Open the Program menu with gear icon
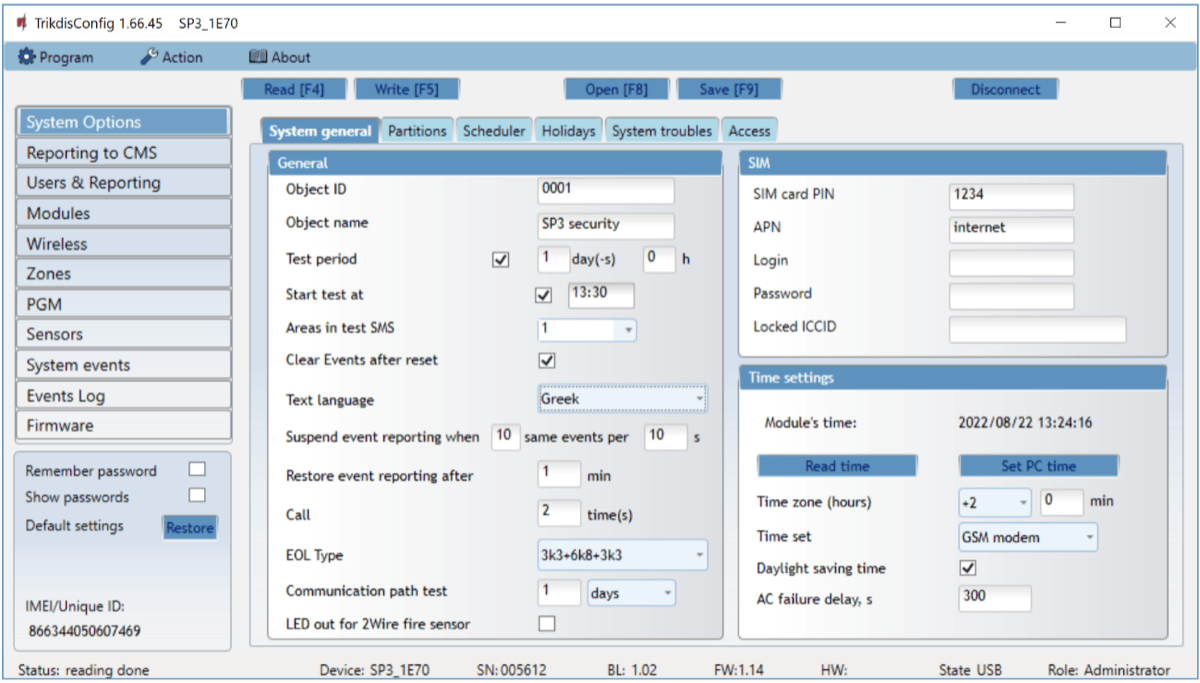The image size is (1200, 683). pos(56,57)
